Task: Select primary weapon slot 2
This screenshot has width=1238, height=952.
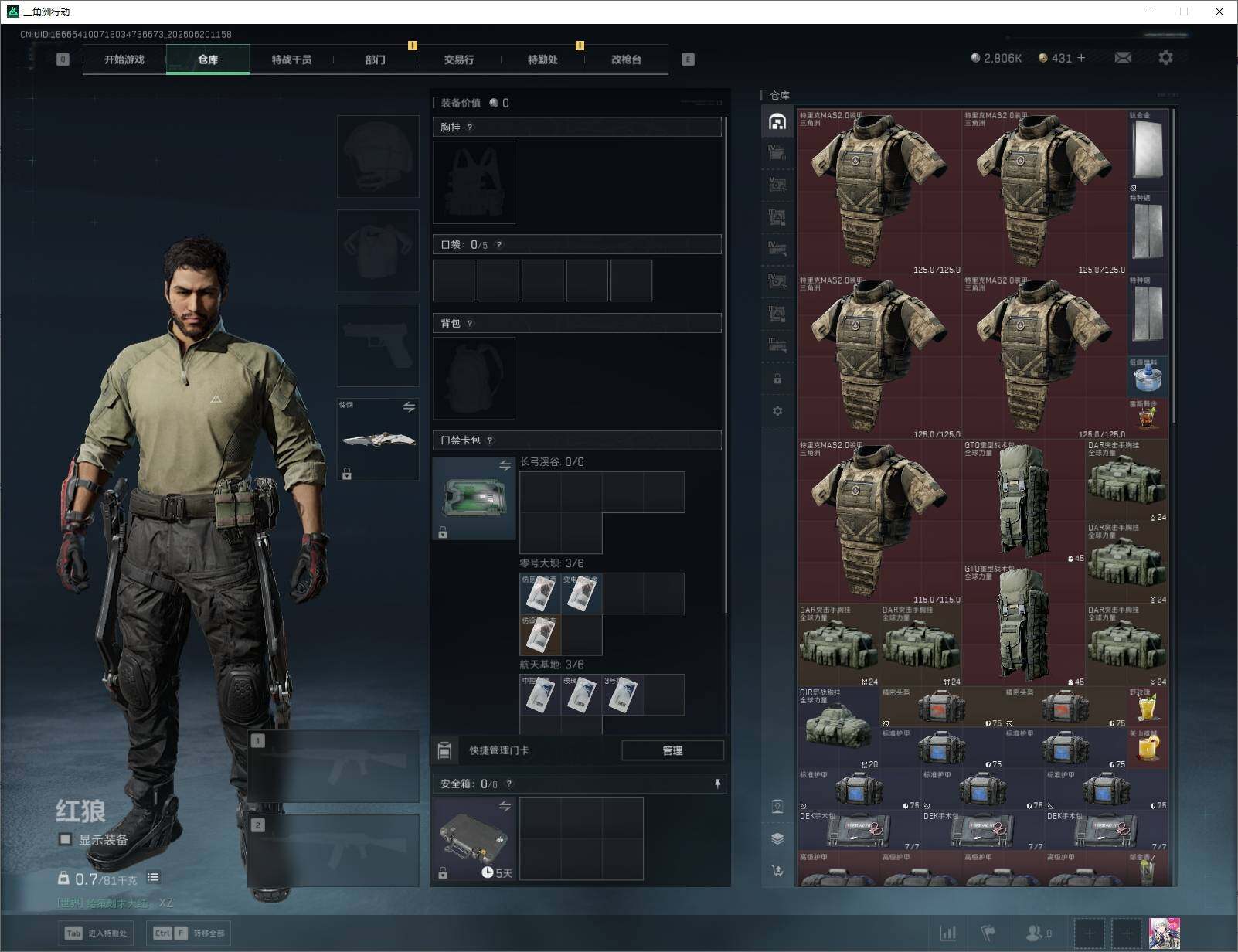Action: pyautogui.click(x=333, y=851)
